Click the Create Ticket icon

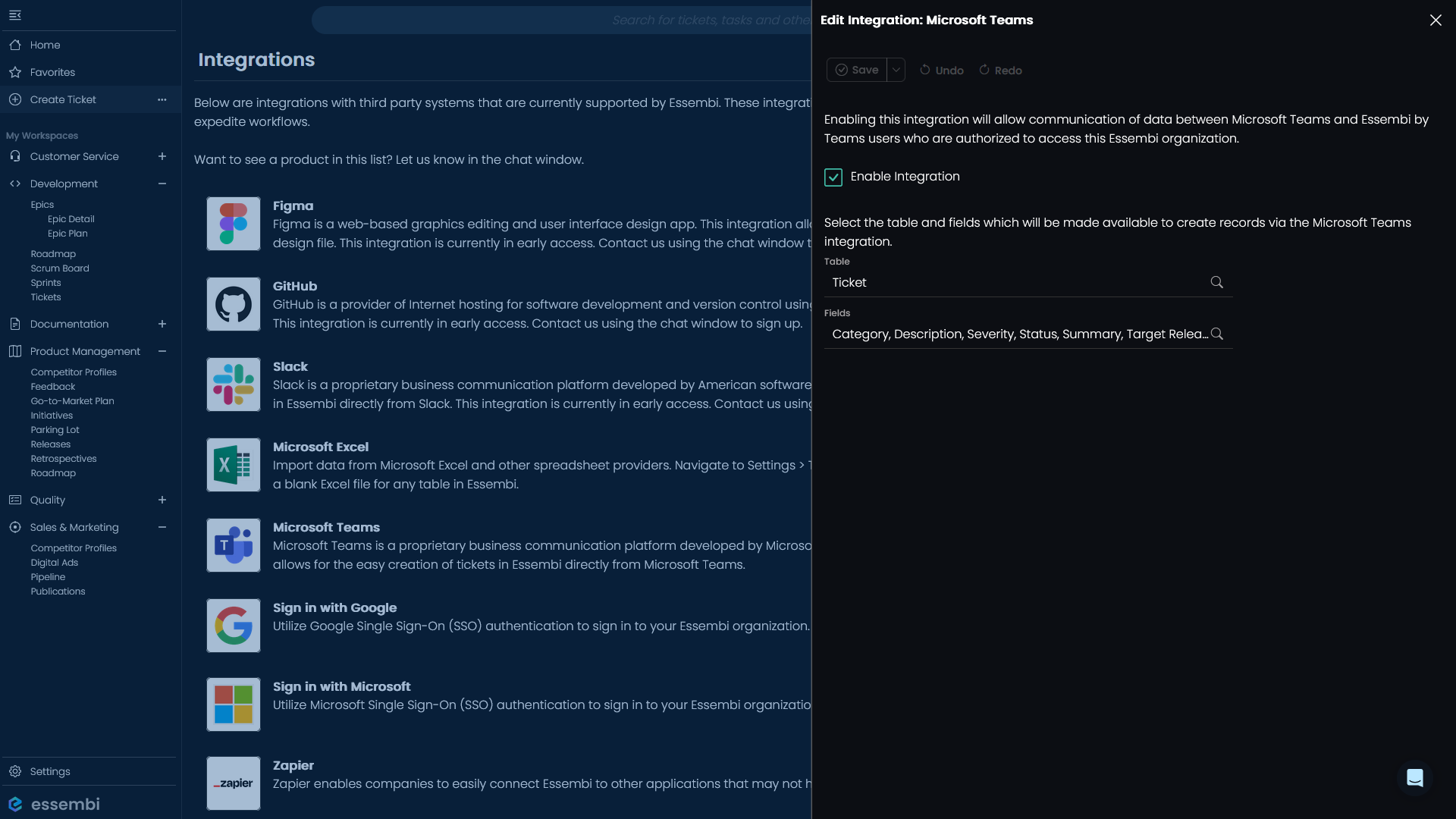click(15, 99)
